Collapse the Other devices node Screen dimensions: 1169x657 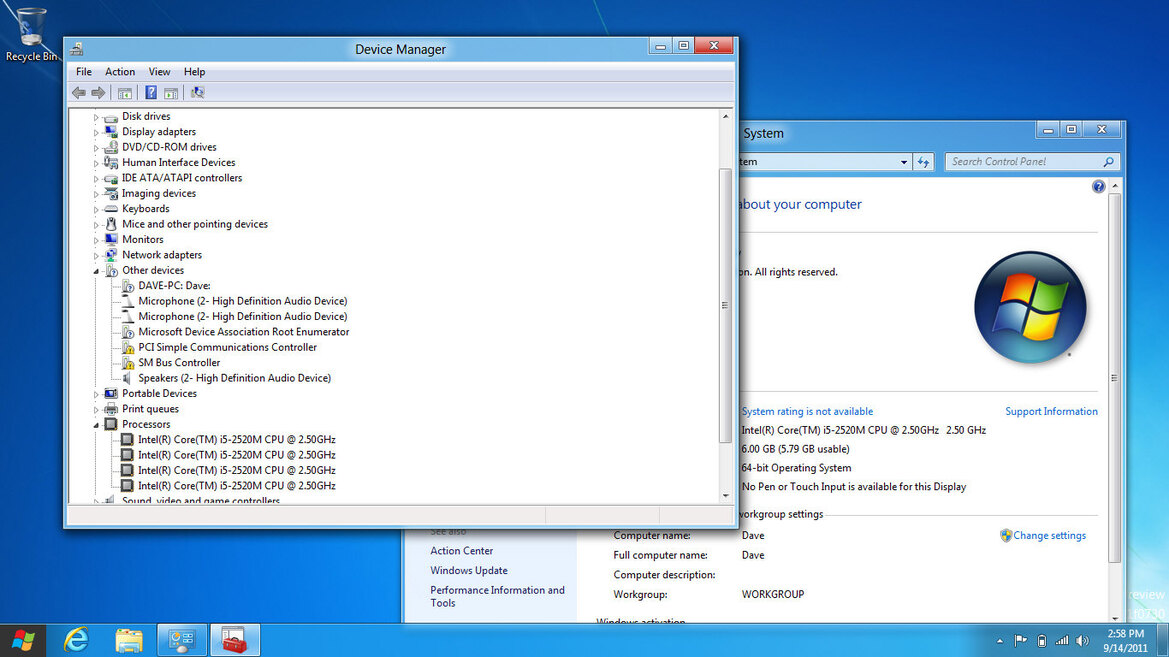pyautogui.click(x=96, y=271)
